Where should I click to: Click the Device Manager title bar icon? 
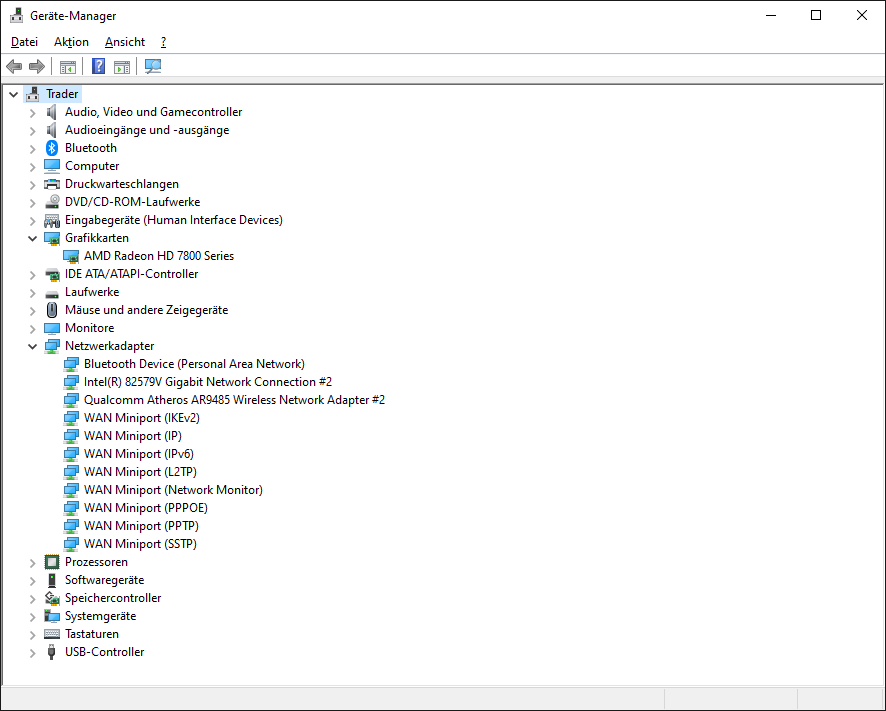16,15
